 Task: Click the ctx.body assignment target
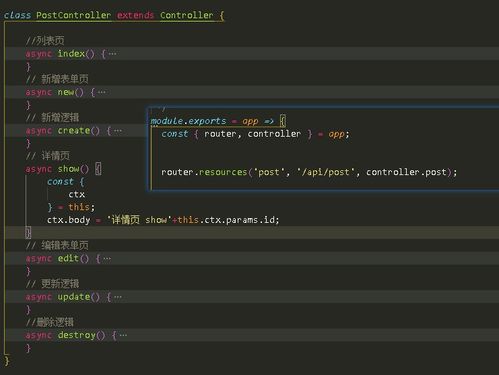[x=68, y=220]
